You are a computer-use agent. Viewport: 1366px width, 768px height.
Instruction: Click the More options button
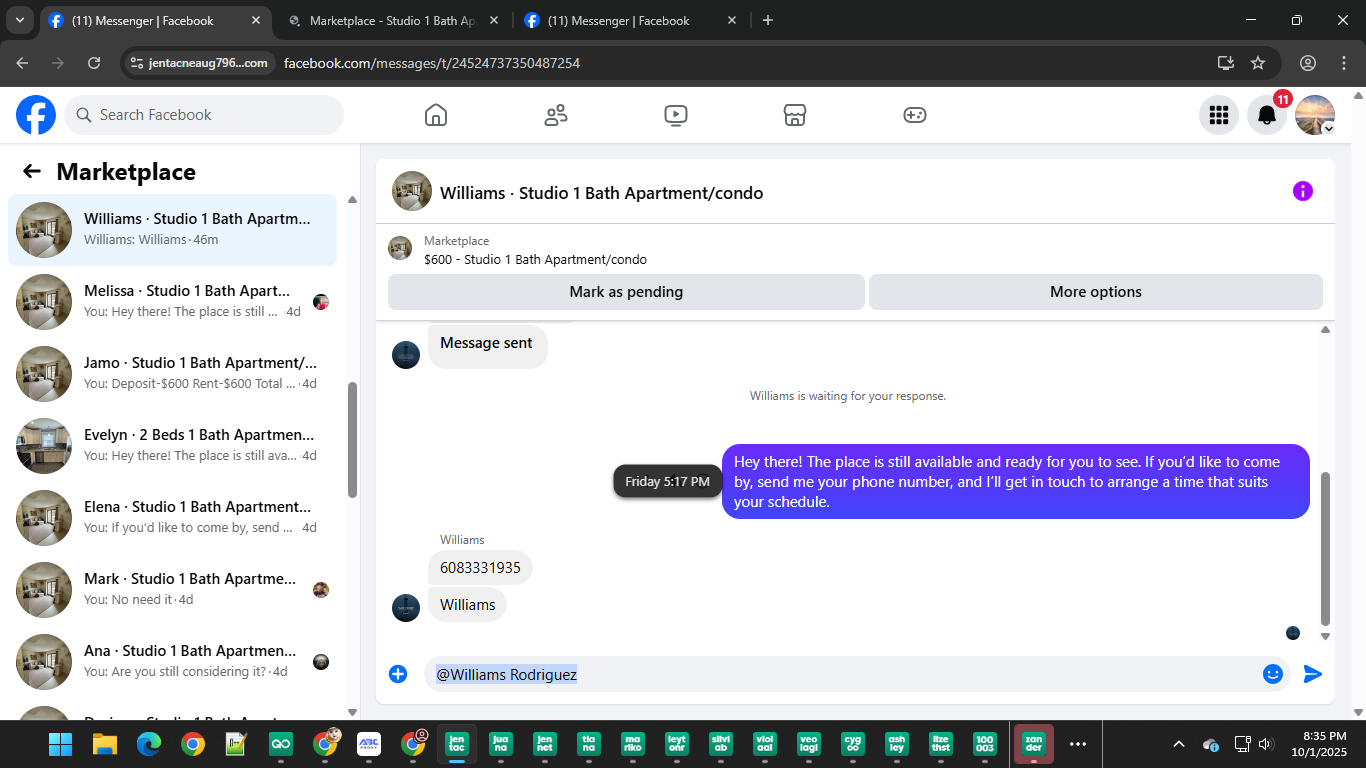[1096, 292]
